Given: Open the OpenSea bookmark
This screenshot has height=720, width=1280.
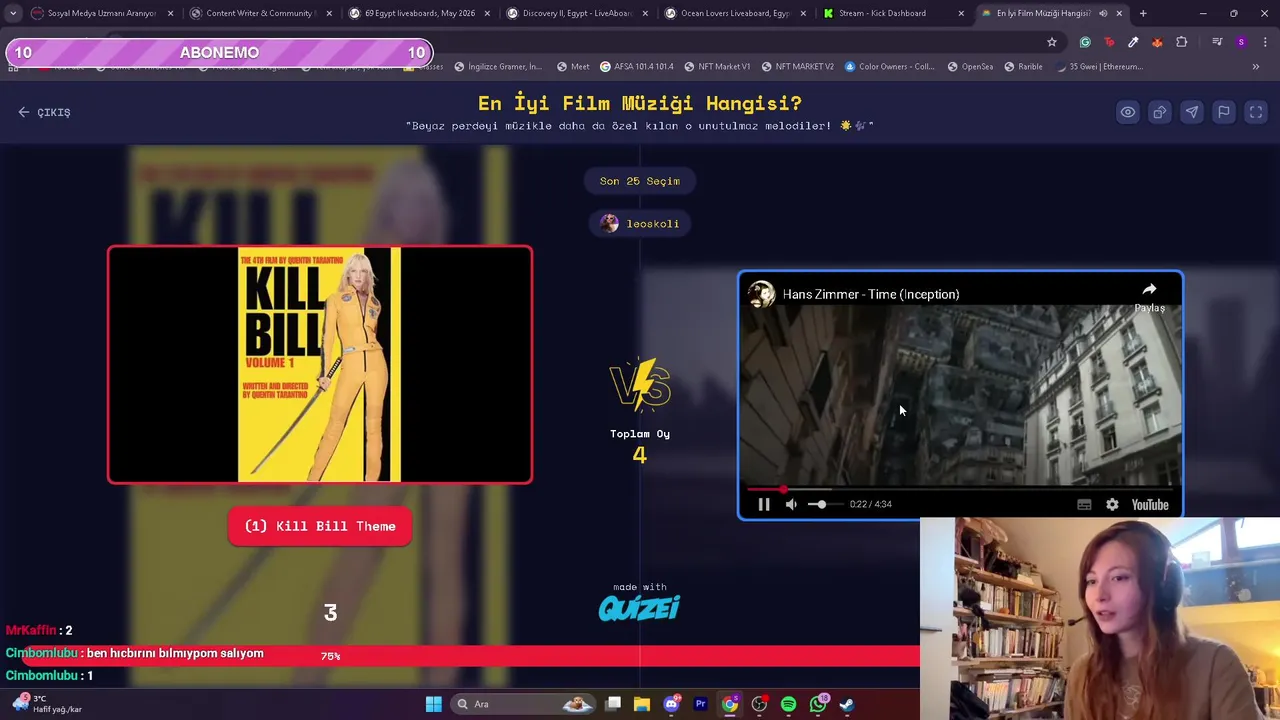Looking at the screenshot, I should (970, 67).
